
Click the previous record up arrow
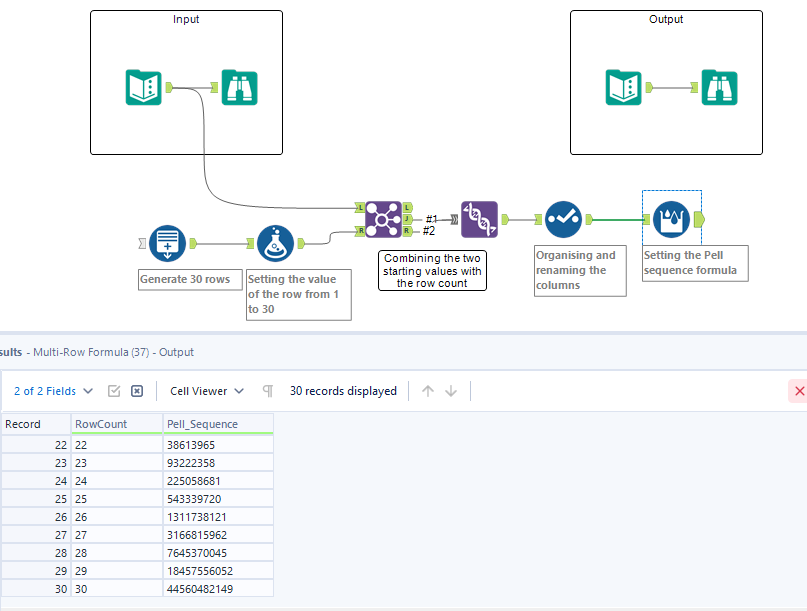pos(428,391)
